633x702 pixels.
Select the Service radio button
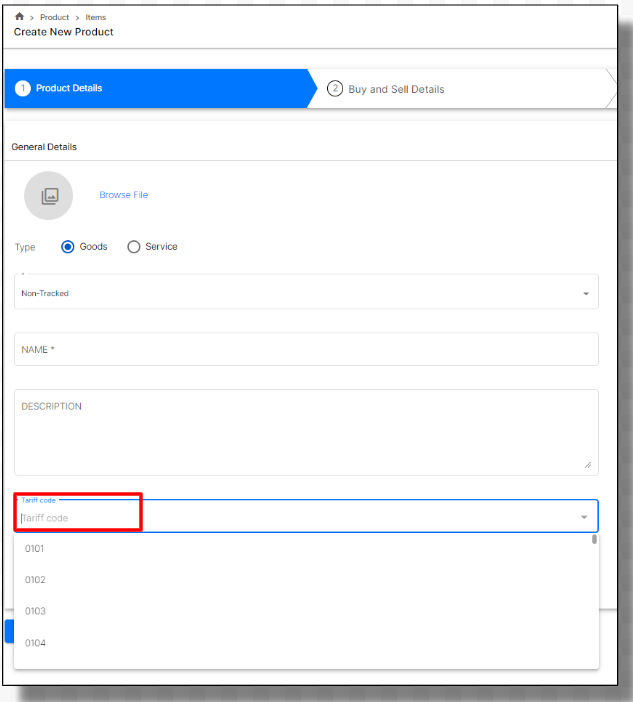pos(134,247)
